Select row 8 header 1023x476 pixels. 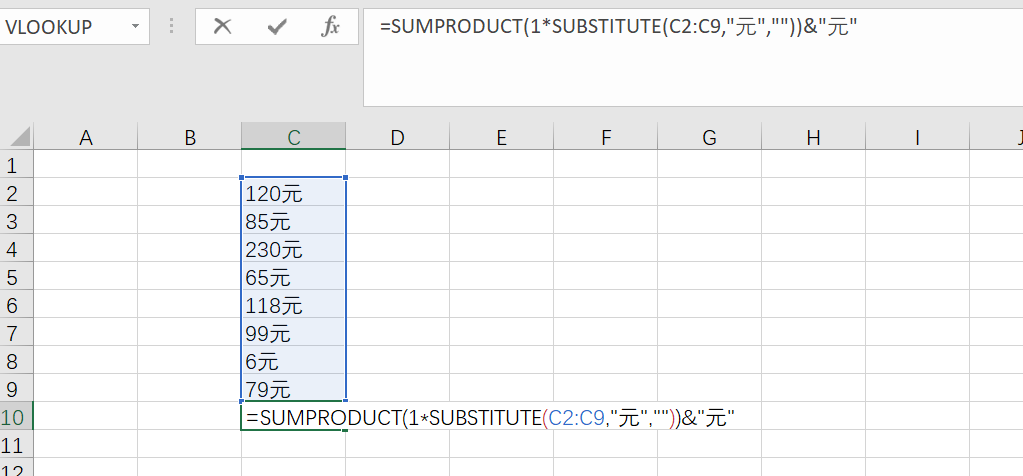coord(16,361)
